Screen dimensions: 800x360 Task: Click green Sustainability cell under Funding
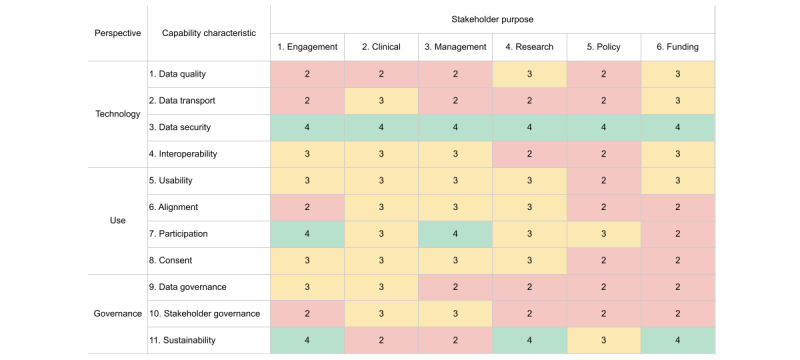click(x=678, y=341)
